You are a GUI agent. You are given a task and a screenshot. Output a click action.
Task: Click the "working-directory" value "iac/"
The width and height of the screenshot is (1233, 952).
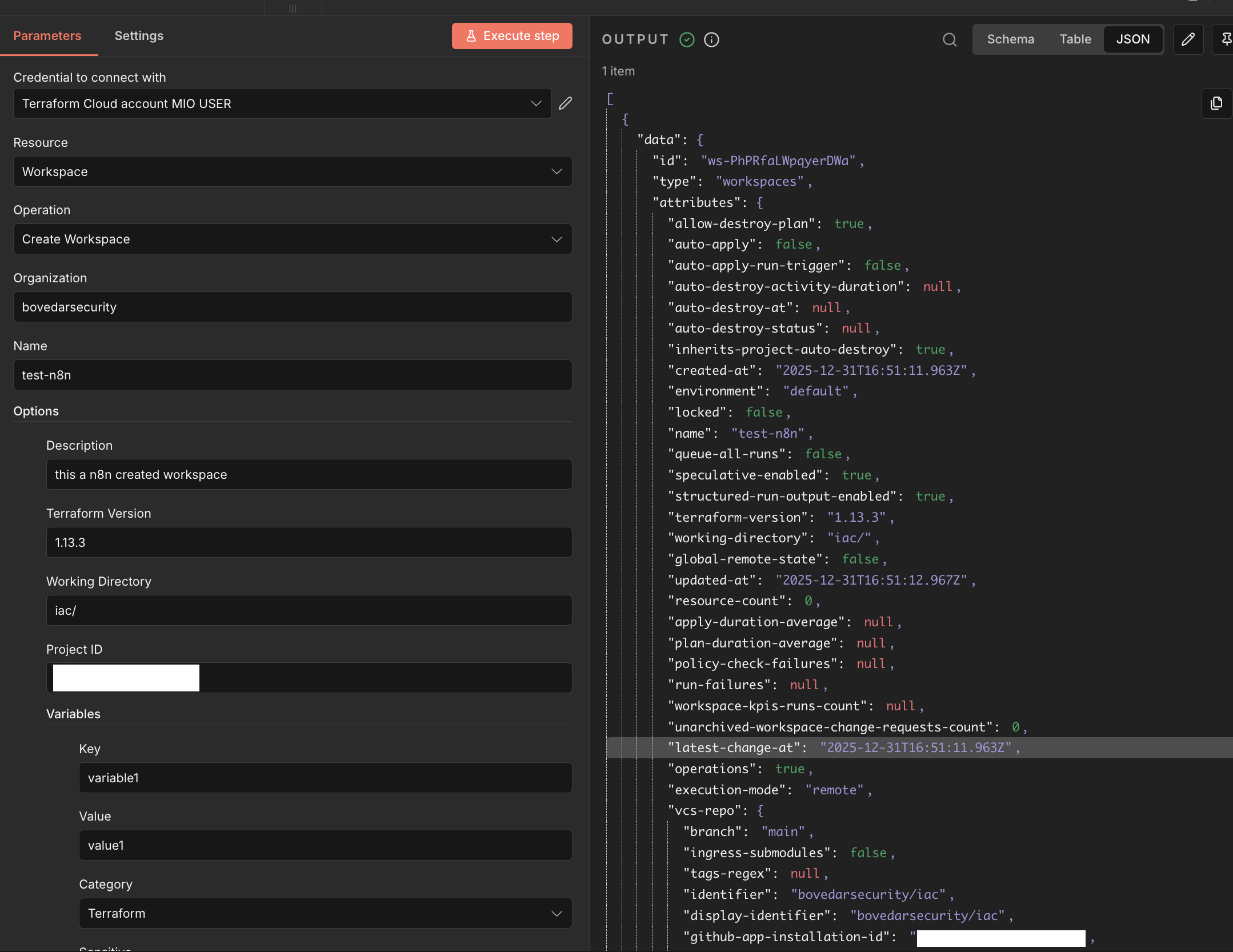(x=849, y=538)
